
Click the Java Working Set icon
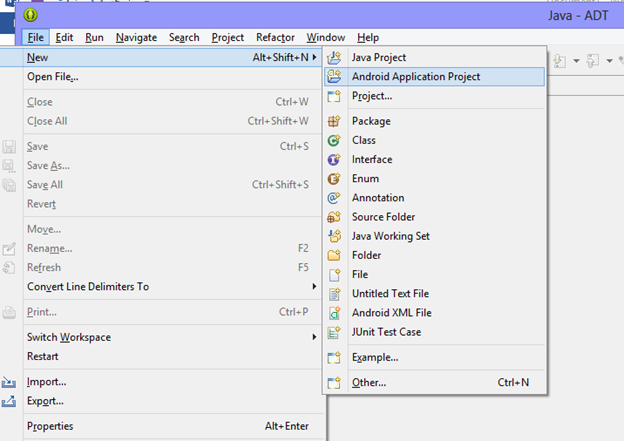click(334, 236)
